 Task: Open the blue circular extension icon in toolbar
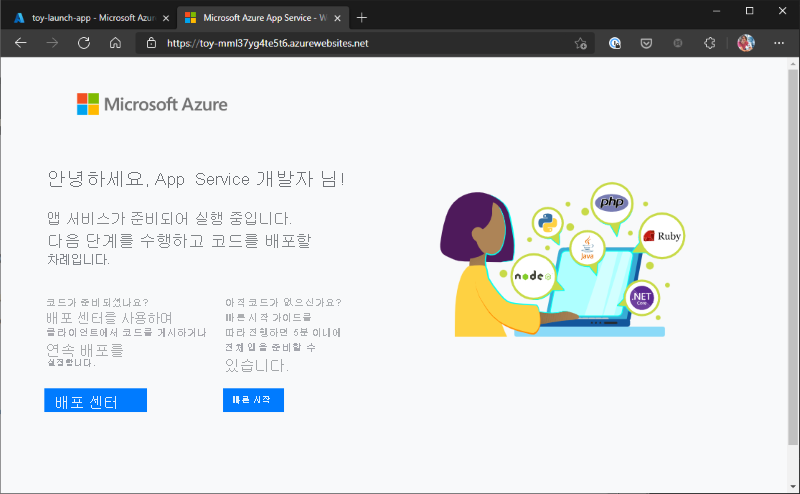coord(615,43)
